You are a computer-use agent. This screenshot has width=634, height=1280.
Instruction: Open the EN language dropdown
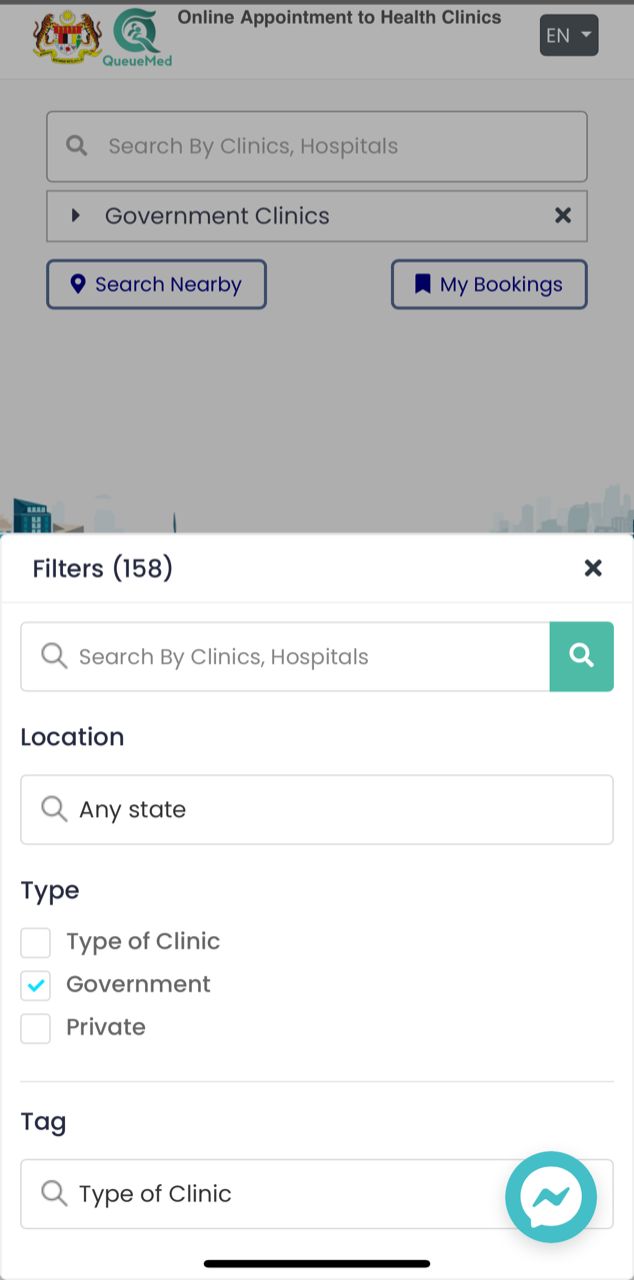[x=568, y=36]
